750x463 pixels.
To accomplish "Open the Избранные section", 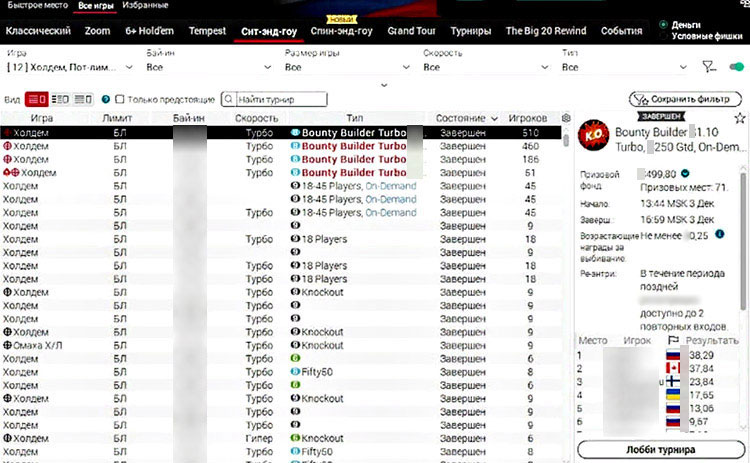I will pos(145,5).
